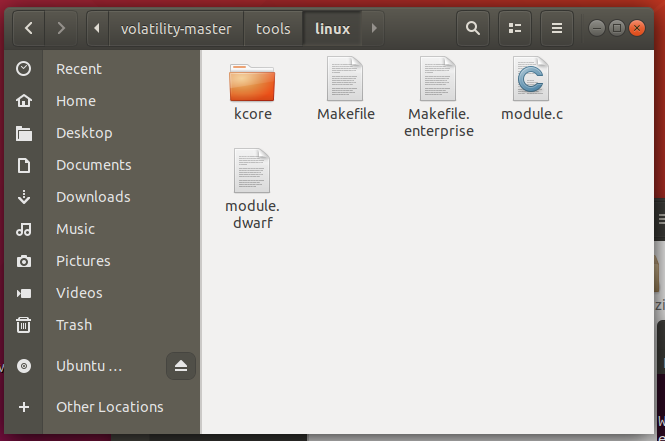Click the Recent clock icon in sidebar
The height and width of the screenshot is (441, 665).
coord(24,69)
